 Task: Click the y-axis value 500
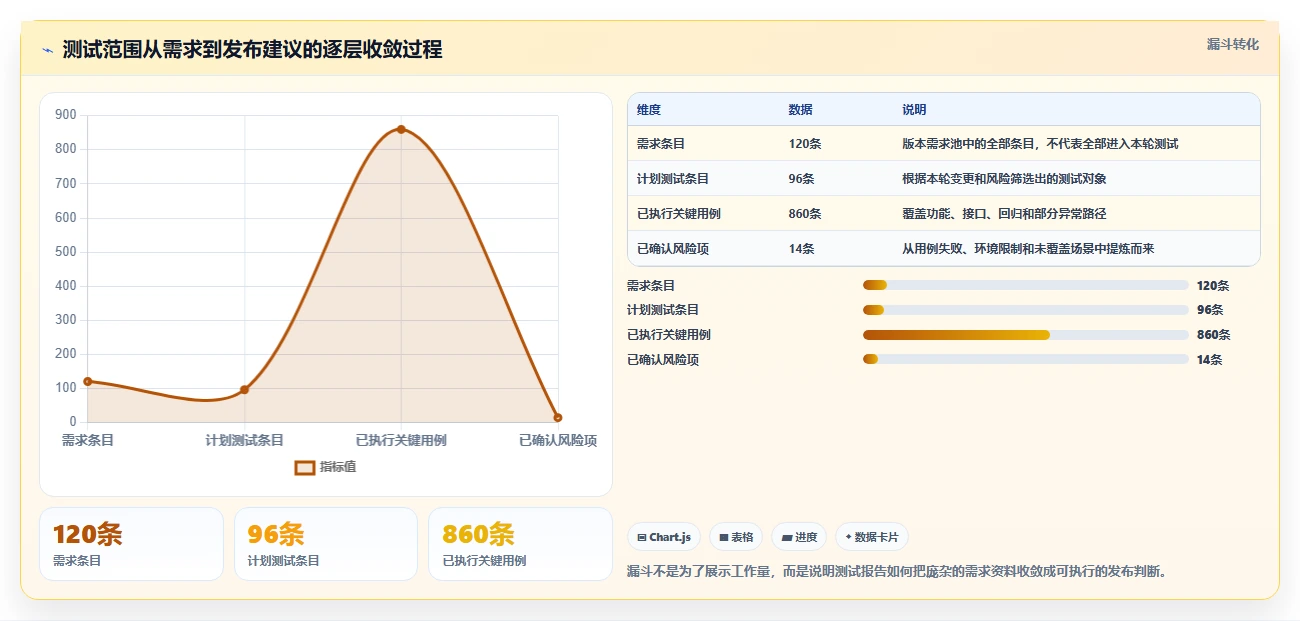[x=66, y=252]
